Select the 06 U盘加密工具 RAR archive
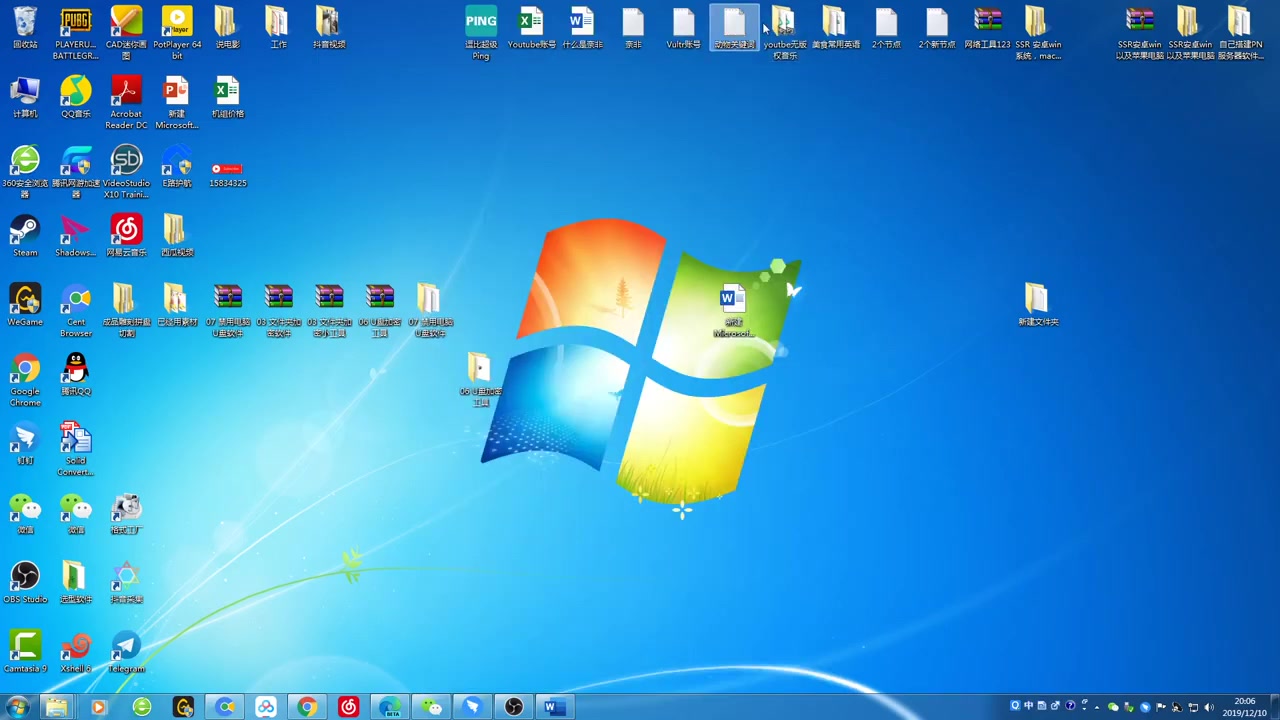 pyautogui.click(x=379, y=311)
